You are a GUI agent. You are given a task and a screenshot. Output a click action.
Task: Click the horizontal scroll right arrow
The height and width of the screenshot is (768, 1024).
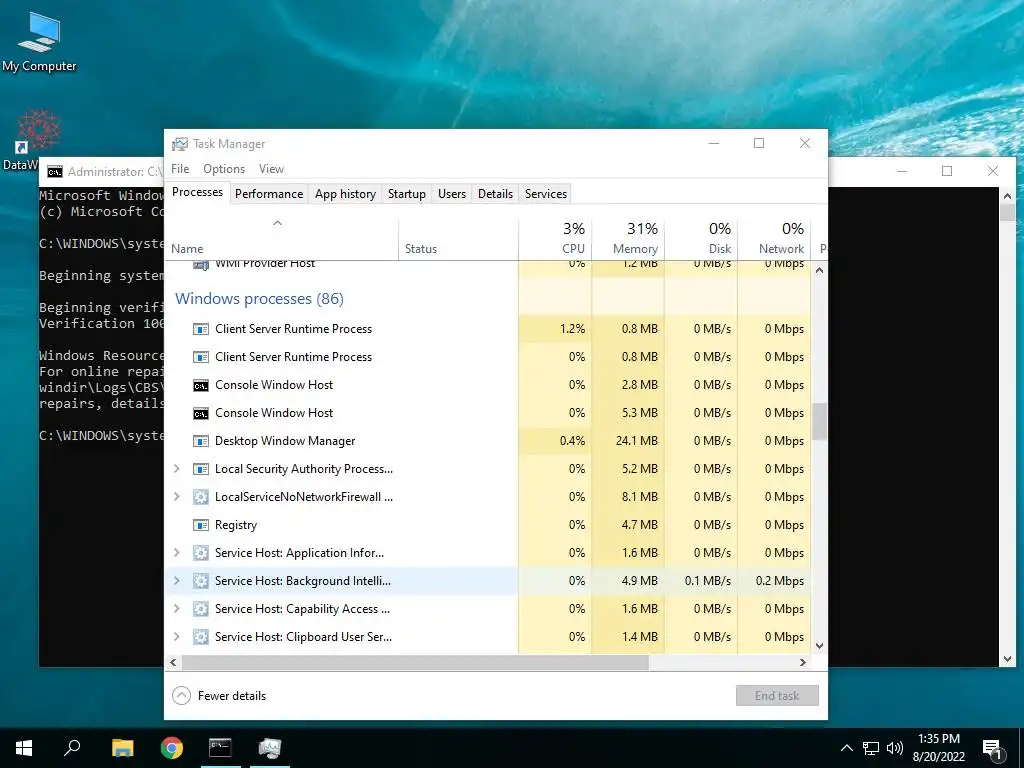(803, 662)
